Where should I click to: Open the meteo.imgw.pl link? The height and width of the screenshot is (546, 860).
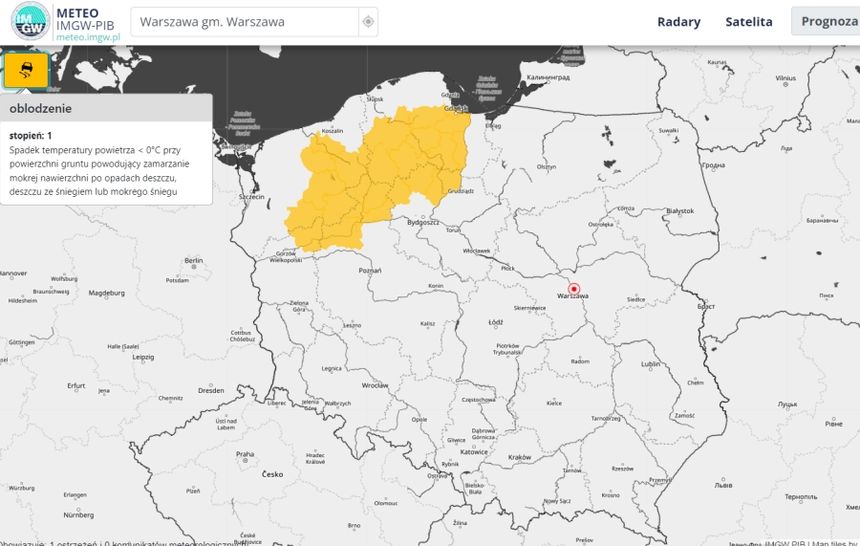[x=88, y=37]
